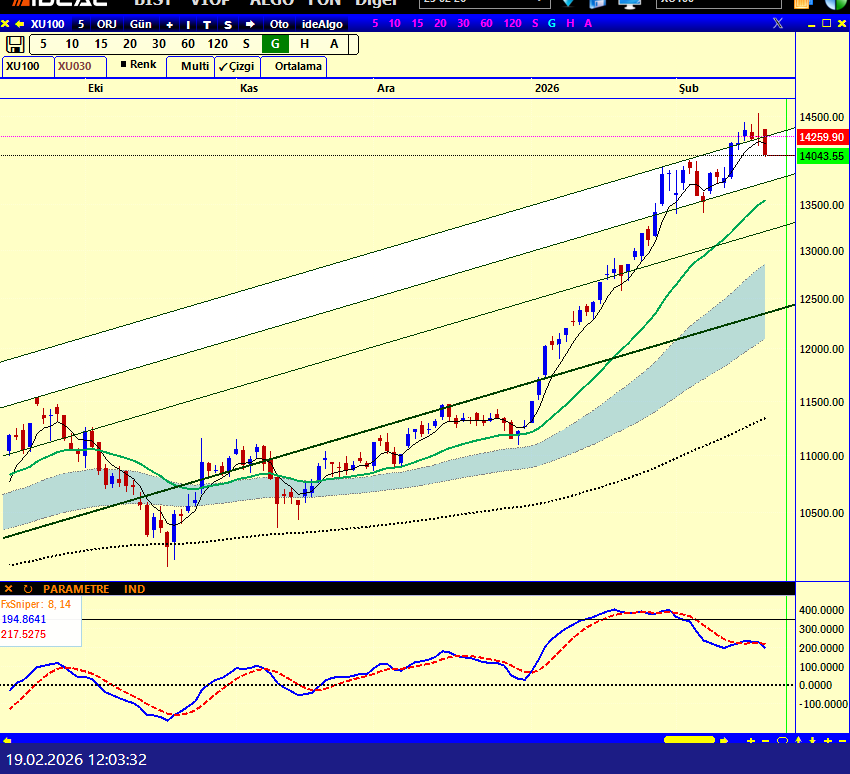Choose 5 period in boxed period selector
The image size is (850, 774).
(43, 44)
